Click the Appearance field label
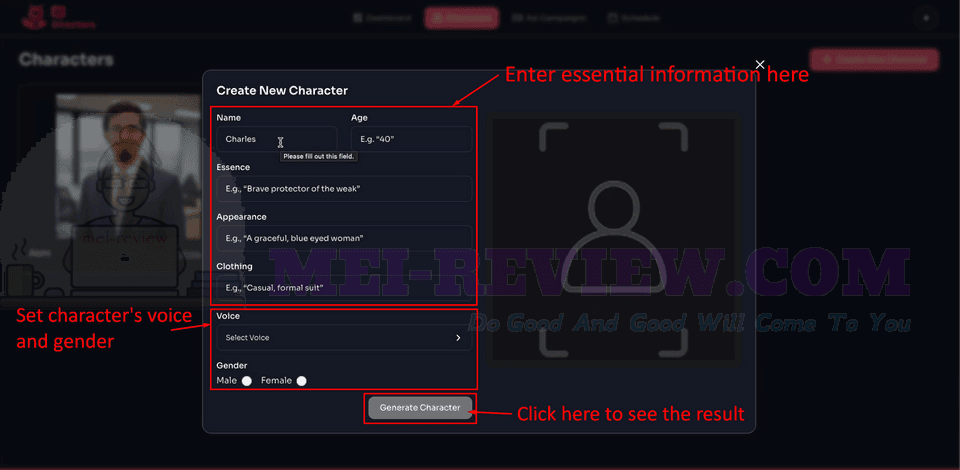The image size is (960, 470). pyautogui.click(x=241, y=217)
